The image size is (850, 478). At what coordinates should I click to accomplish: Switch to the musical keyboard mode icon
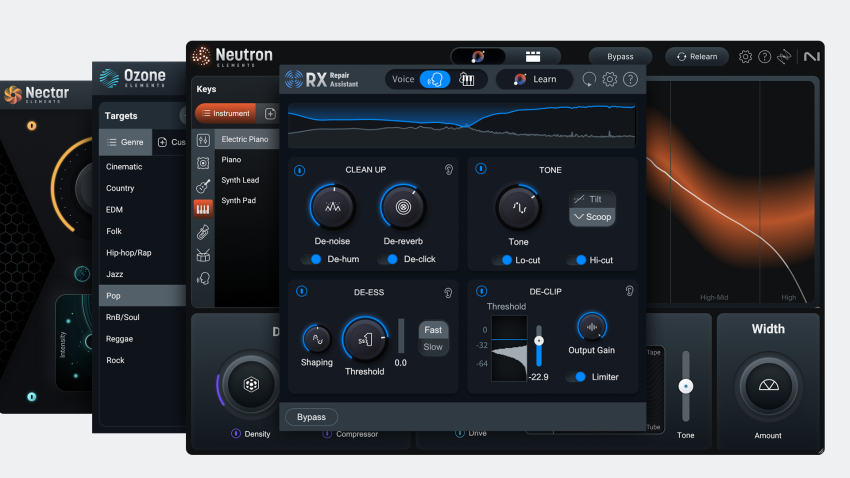(x=467, y=80)
